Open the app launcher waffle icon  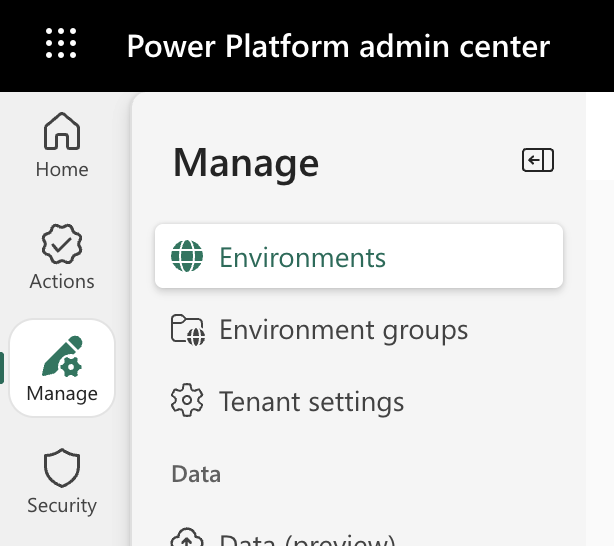[61, 43]
